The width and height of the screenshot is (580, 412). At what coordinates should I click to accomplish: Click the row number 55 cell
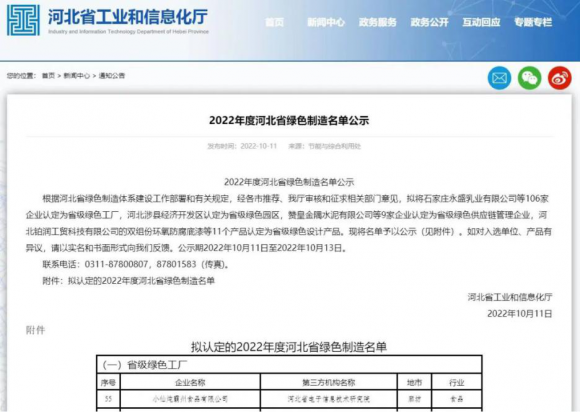click(x=108, y=399)
